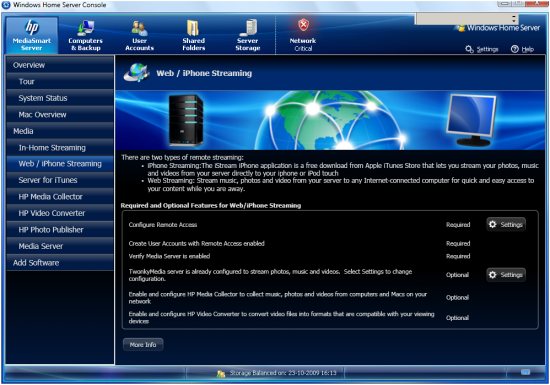This screenshot has height=385, width=550.
Task: Select Mac Overview in the sidebar
Action: coord(60,114)
